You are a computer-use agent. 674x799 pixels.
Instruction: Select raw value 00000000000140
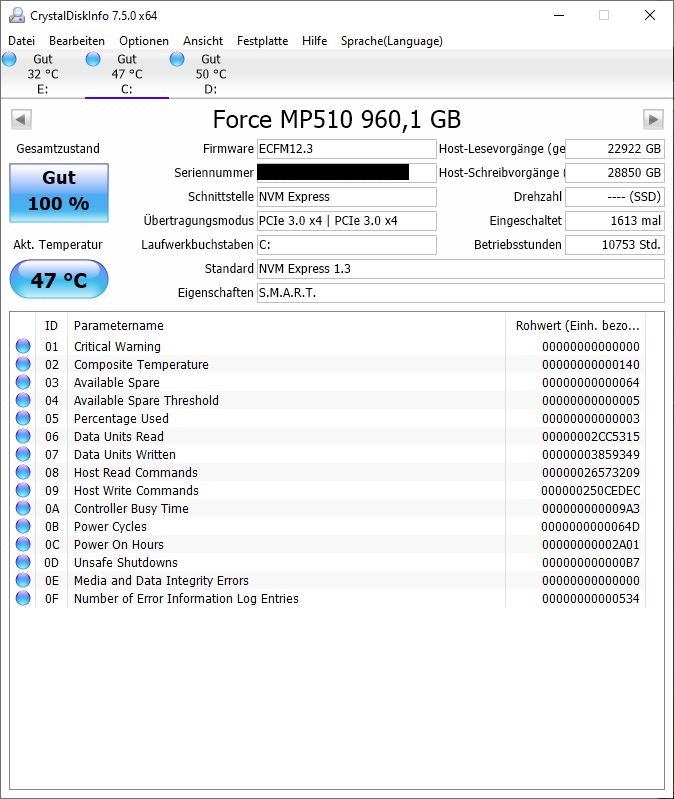click(590, 364)
